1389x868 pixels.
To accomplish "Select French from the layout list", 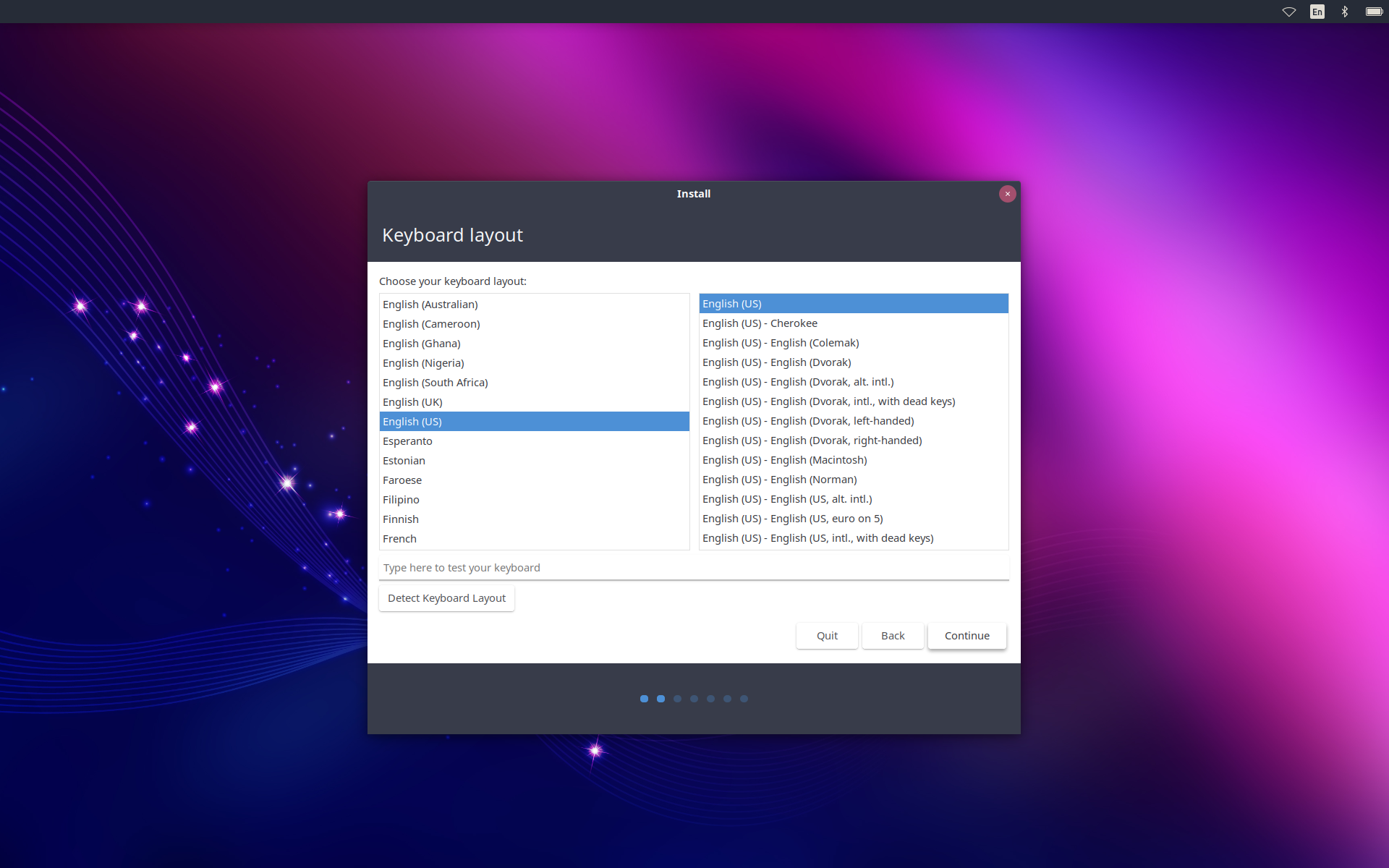I will coord(399,539).
